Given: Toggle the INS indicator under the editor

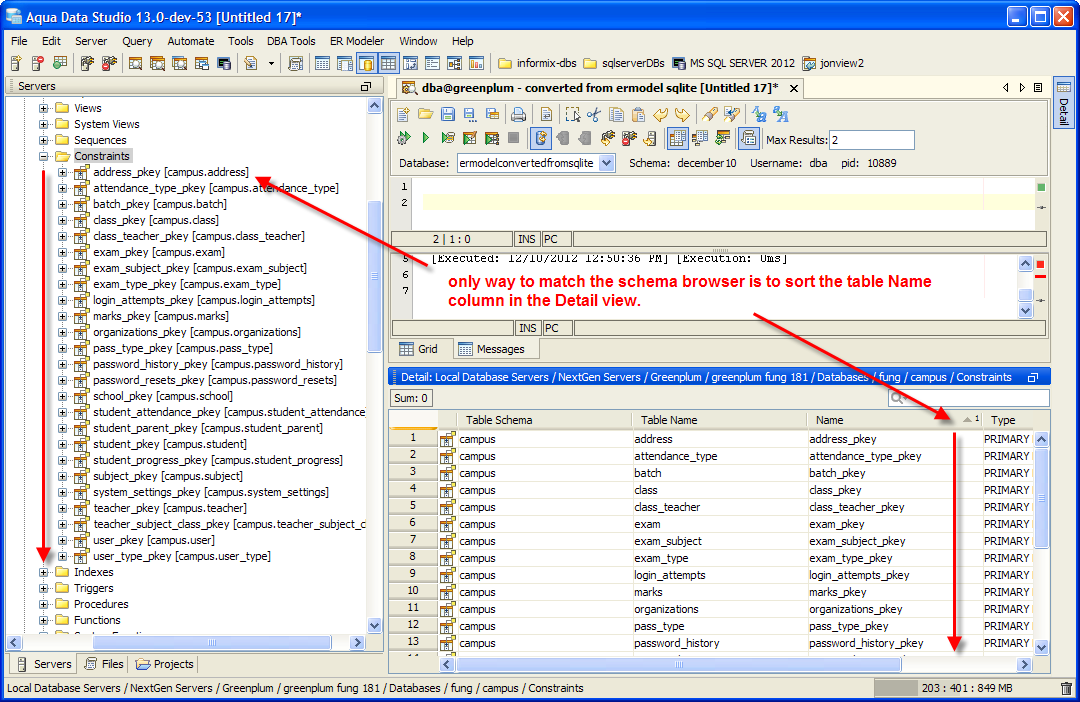Looking at the screenshot, I should click(x=527, y=239).
